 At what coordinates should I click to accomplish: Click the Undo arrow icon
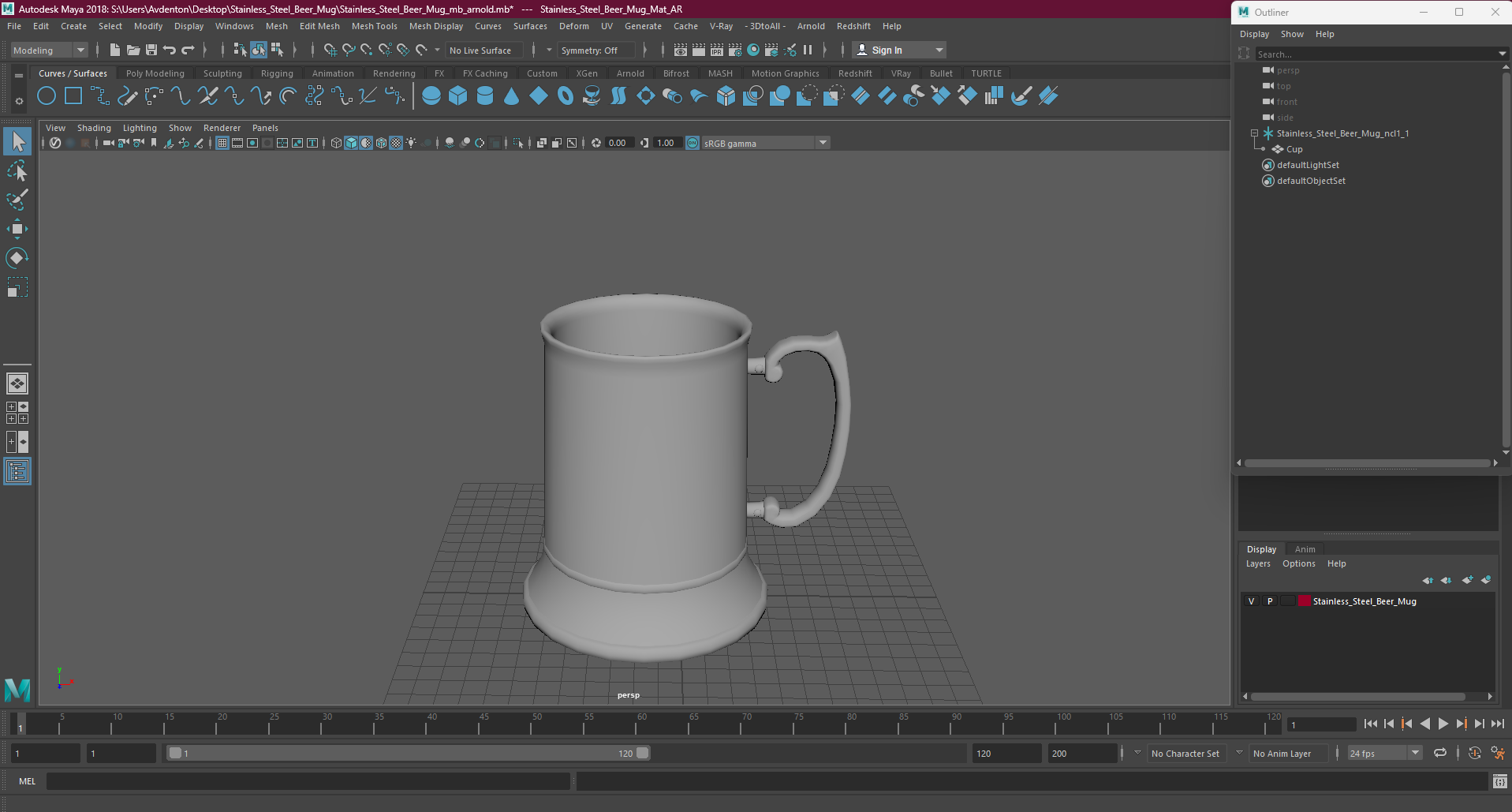click(170, 50)
